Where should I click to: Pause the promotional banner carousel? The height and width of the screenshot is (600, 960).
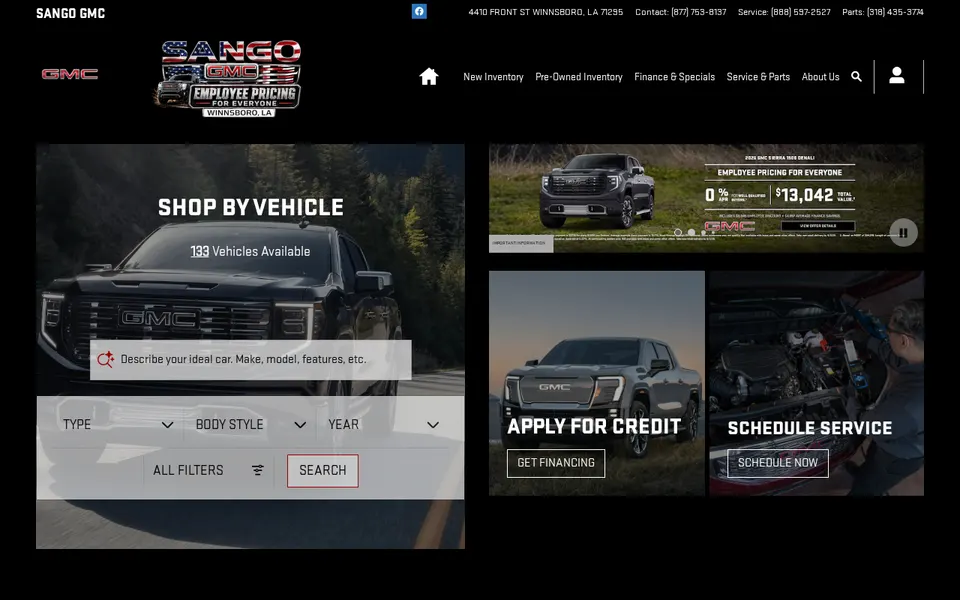coord(903,233)
